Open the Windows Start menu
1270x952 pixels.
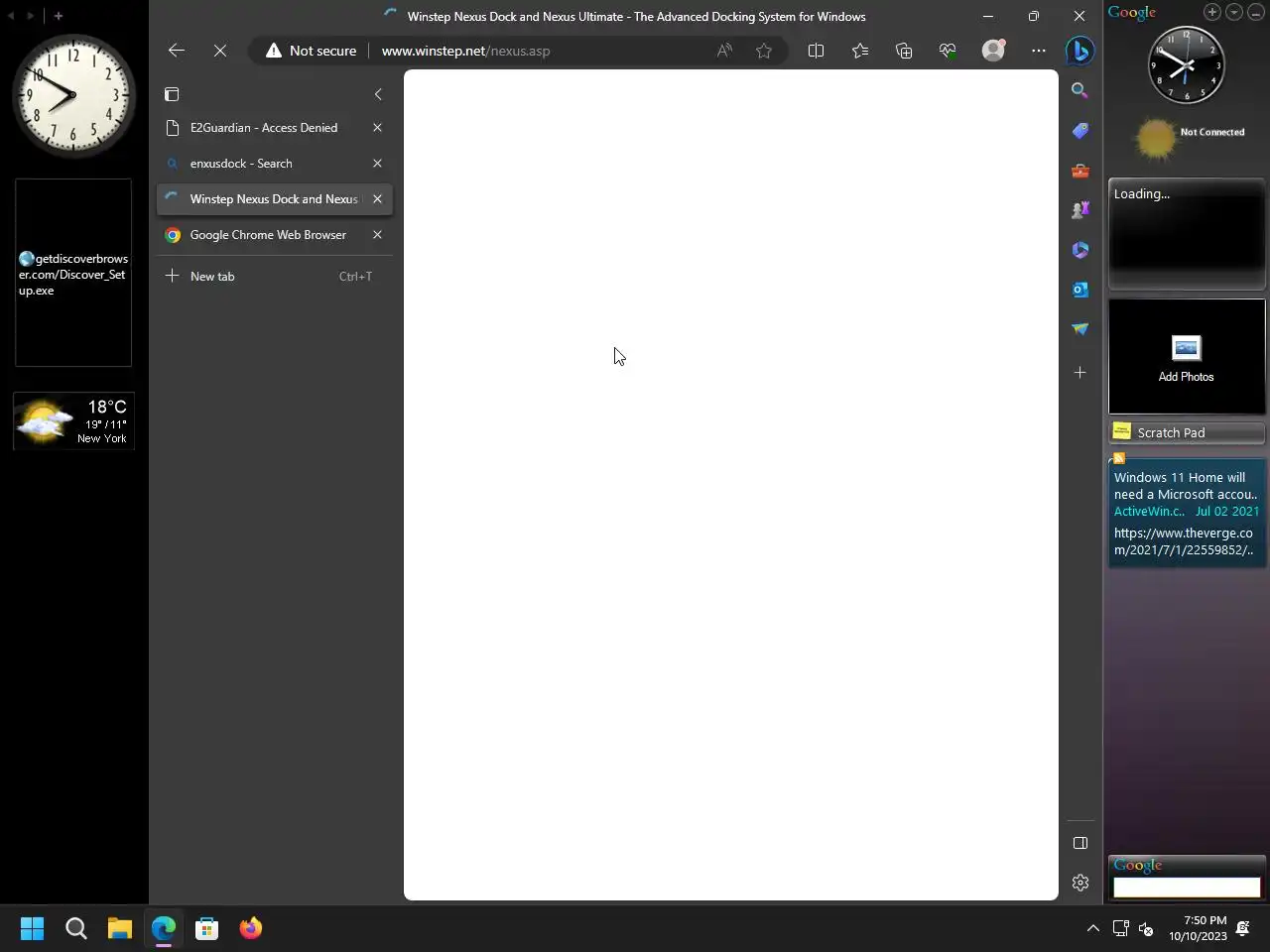pyautogui.click(x=33, y=928)
